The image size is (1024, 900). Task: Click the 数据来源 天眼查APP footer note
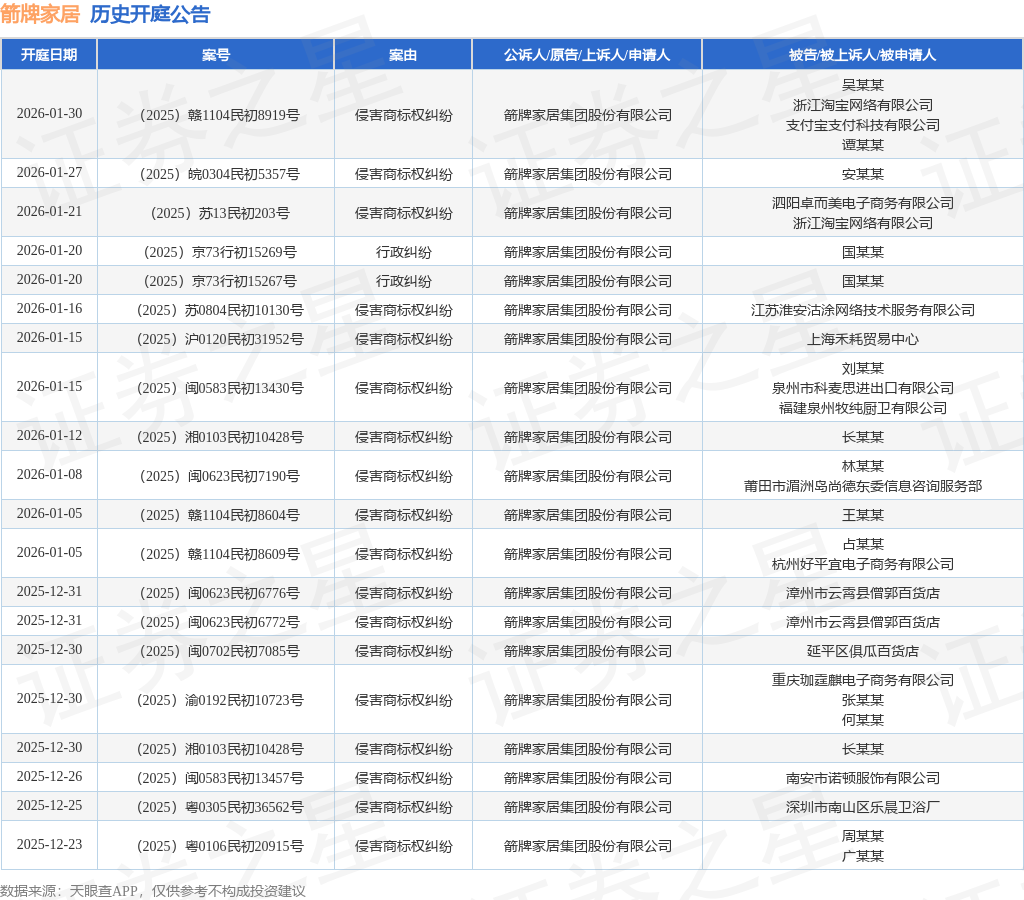(153, 891)
